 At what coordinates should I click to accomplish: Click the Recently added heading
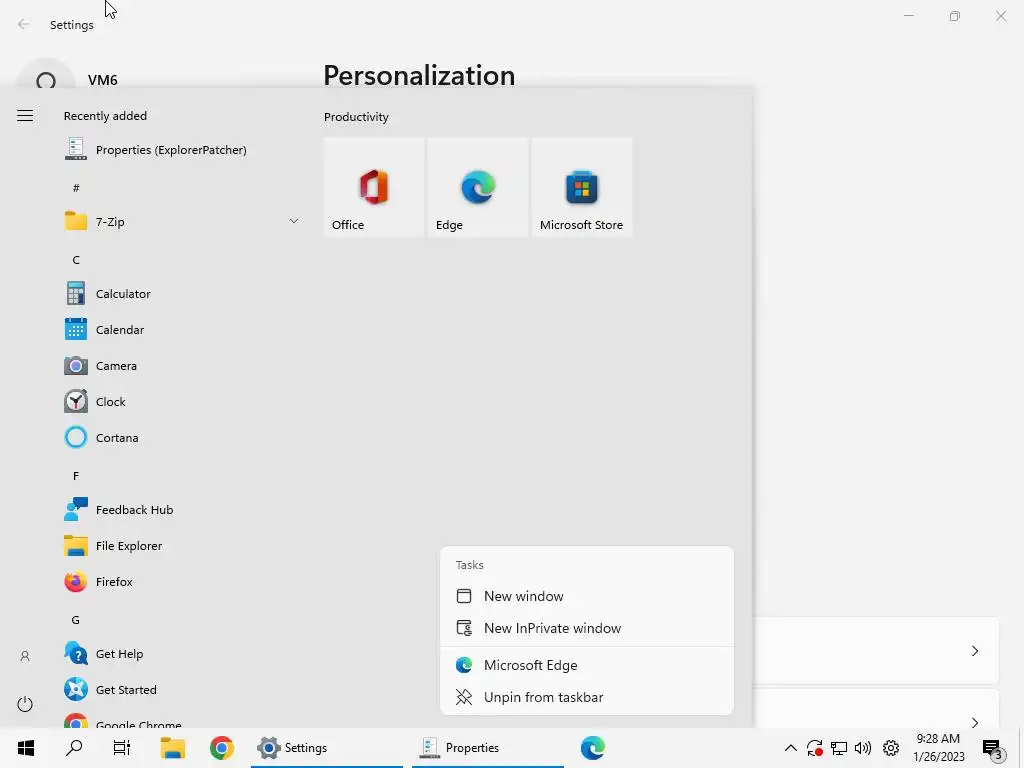(x=105, y=116)
